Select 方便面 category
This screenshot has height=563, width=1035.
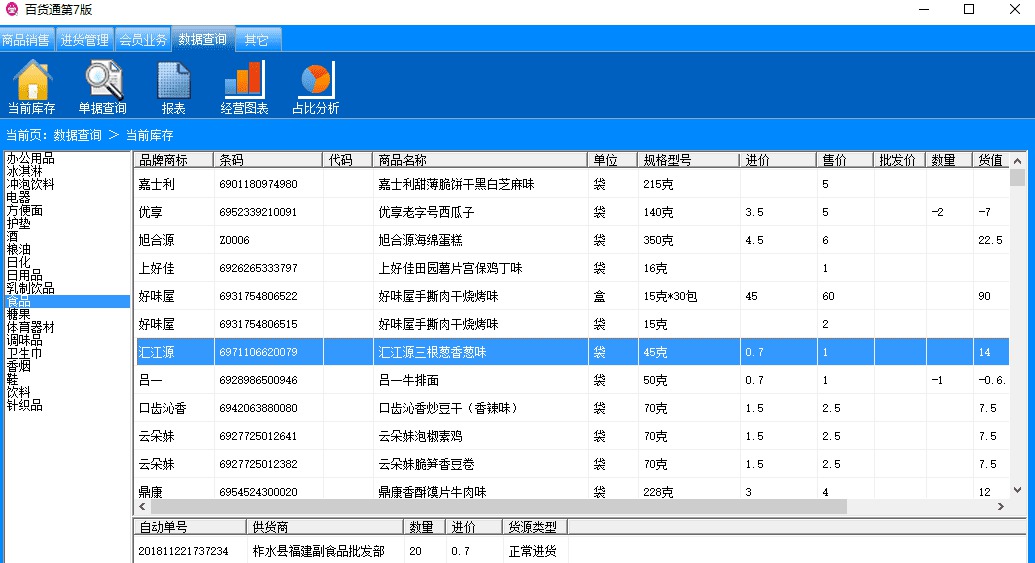24,211
